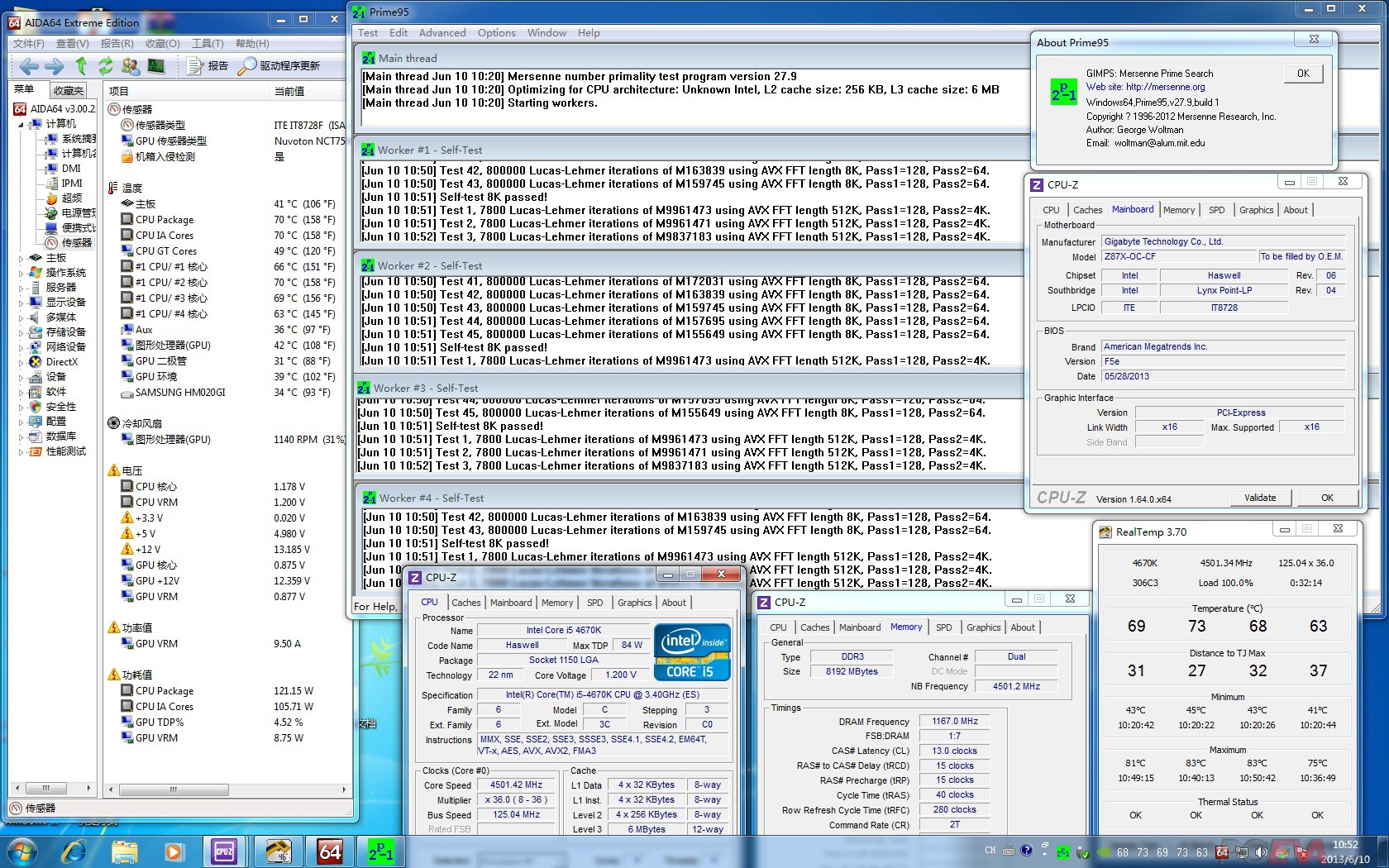This screenshot has width=1389, height=868.
Task: Expand the 显示设备 display tree node
Action: [21, 303]
